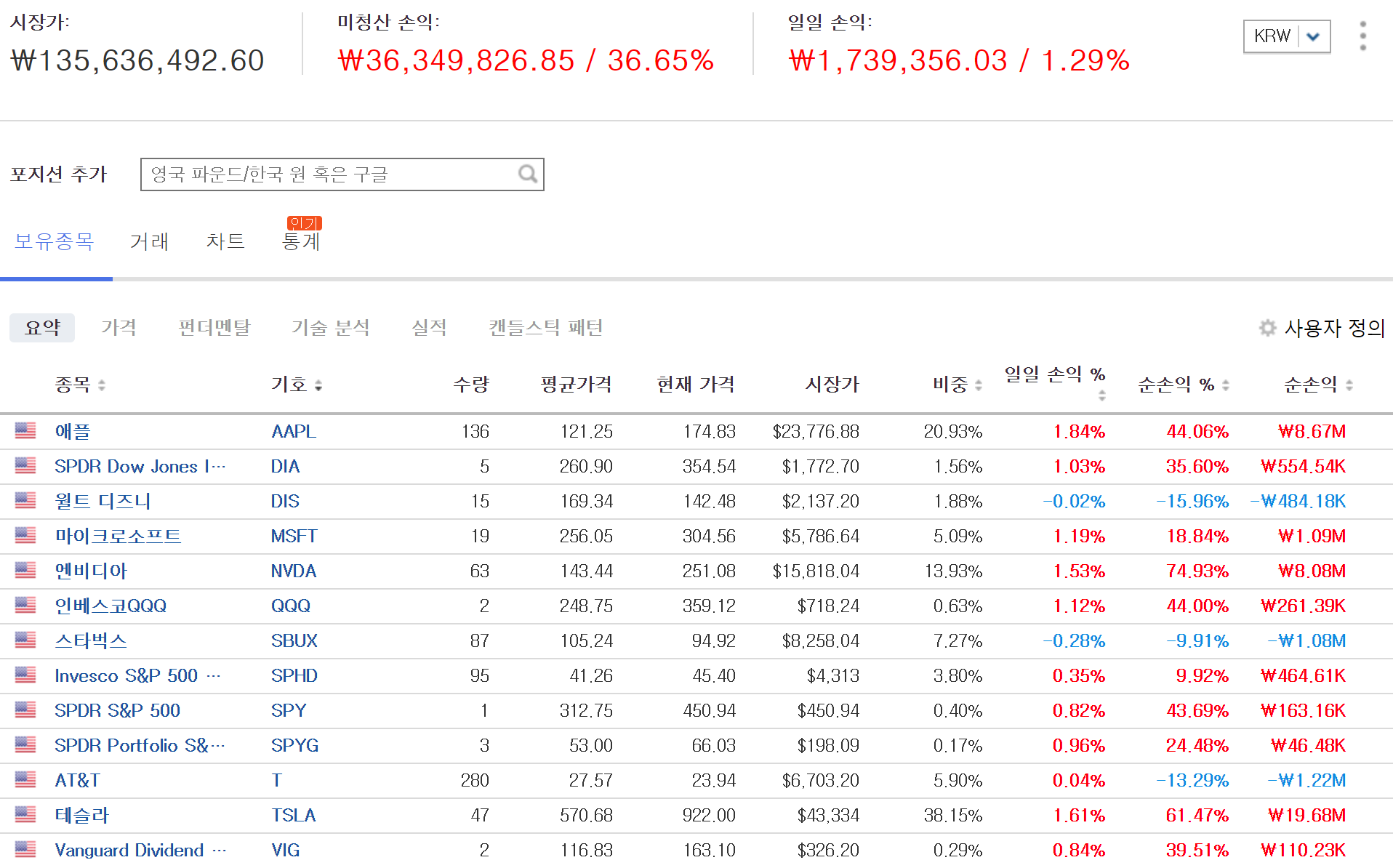This screenshot has height=868, width=1393.
Task: Switch to the 거래 tab
Action: tap(149, 241)
